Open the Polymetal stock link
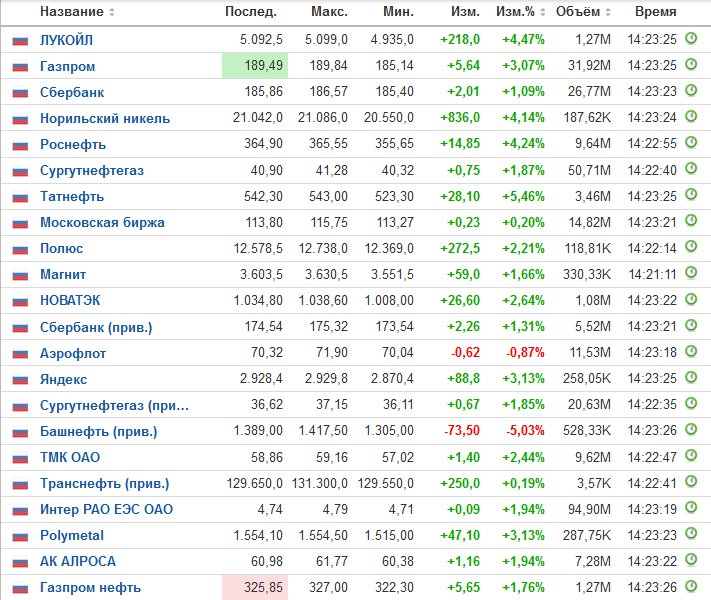The width and height of the screenshot is (711, 600). click(x=72, y=536)
